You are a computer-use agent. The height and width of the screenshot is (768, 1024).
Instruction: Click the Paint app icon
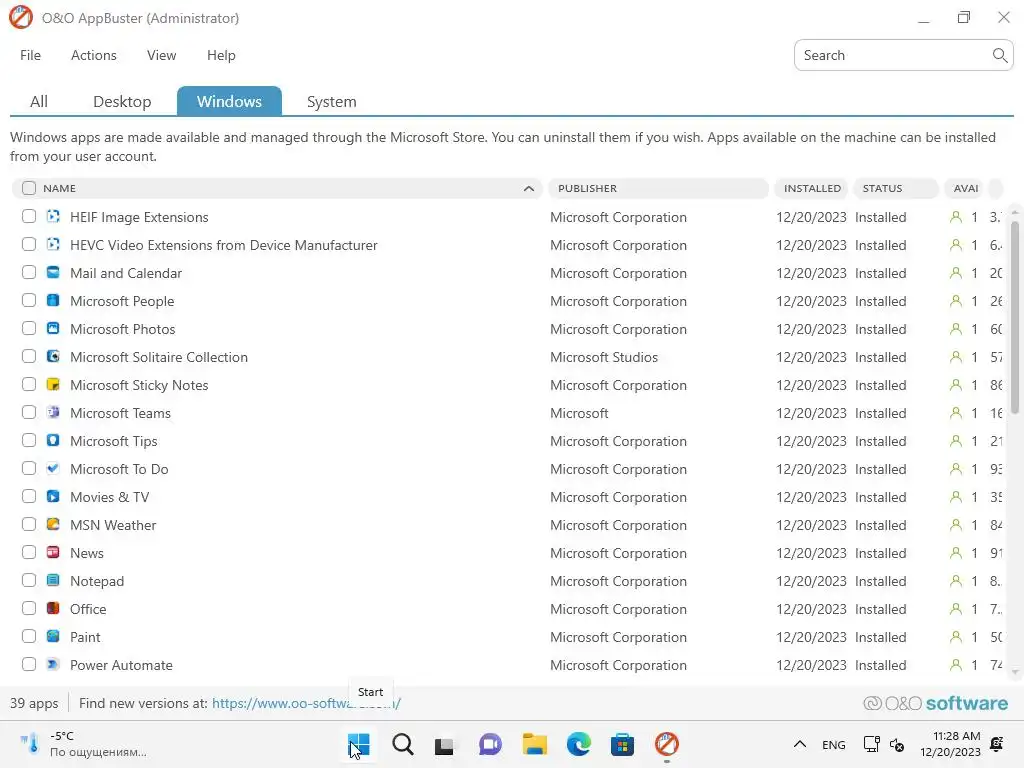54,636
